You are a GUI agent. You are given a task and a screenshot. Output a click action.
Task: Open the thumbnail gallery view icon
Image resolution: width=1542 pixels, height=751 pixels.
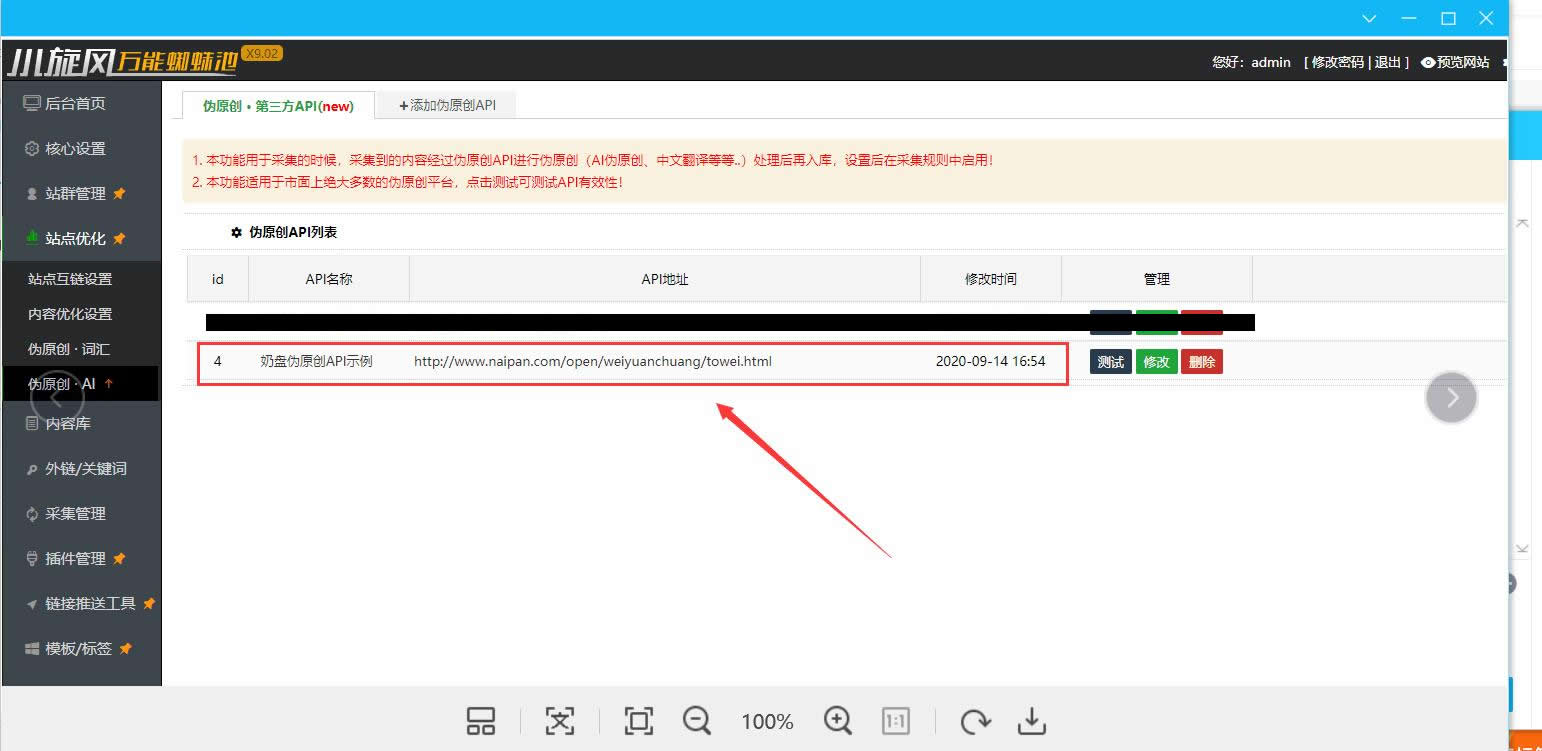click(481, 721)
